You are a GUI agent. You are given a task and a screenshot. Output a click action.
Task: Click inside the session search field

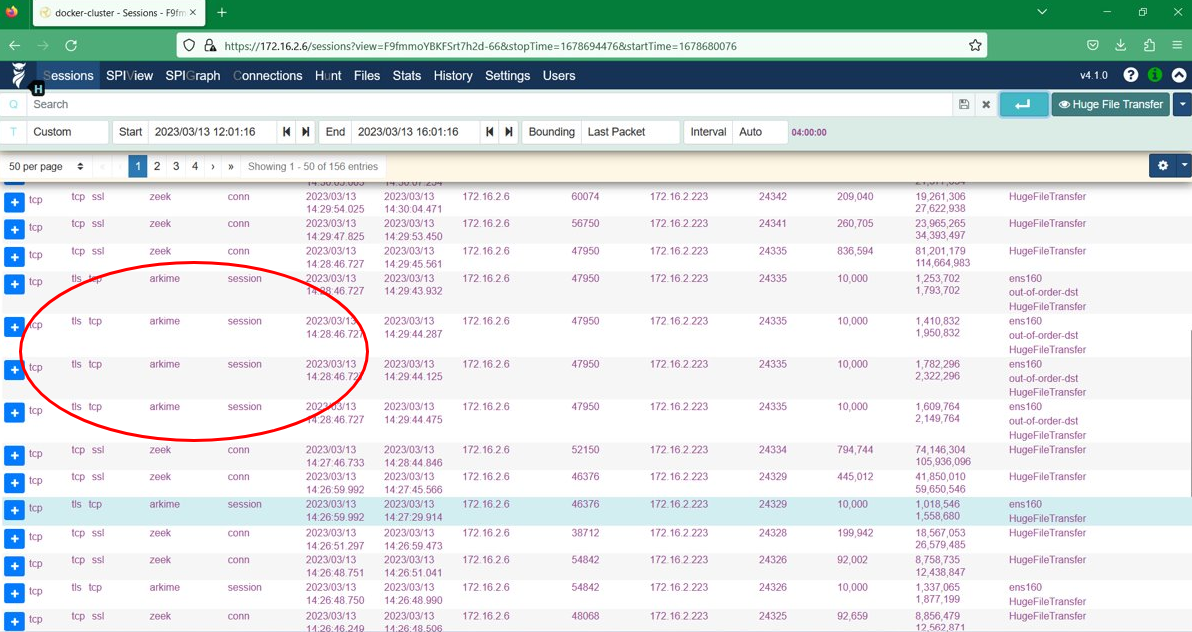pos(400,104)
